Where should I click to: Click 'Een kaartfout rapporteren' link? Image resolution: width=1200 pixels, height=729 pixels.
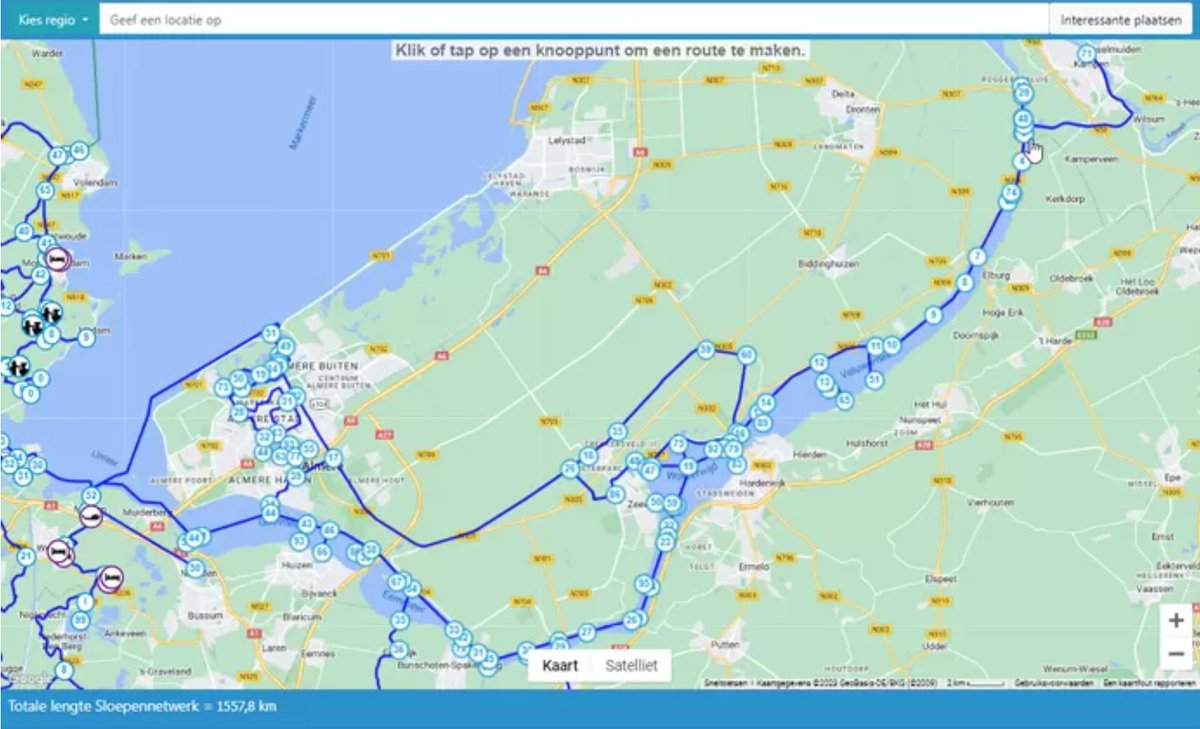click(x=1149, y=683)
